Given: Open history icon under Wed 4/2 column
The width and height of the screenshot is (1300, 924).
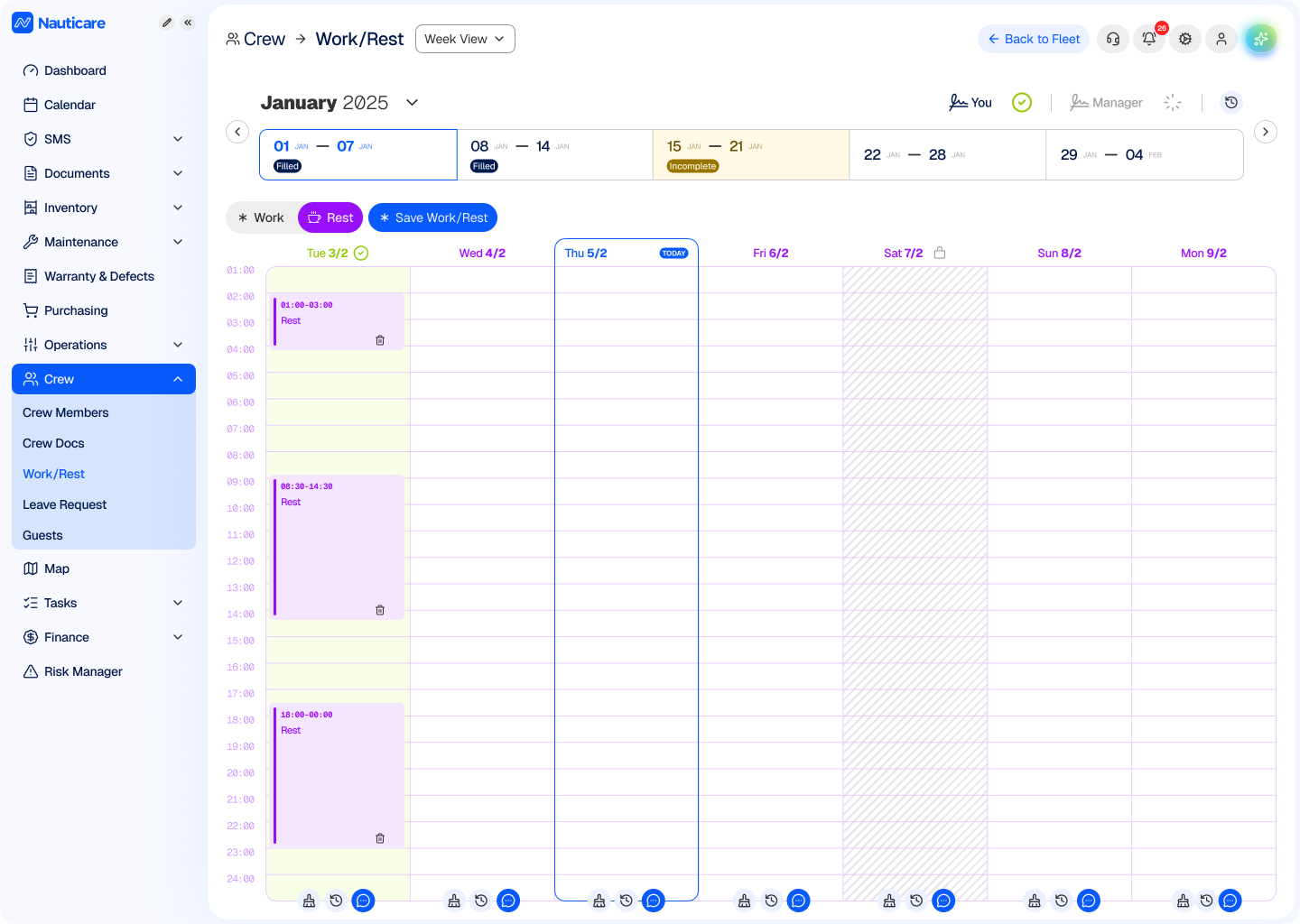Looking at the screenshot, I should pyautogui.click(x=481, y=901).
